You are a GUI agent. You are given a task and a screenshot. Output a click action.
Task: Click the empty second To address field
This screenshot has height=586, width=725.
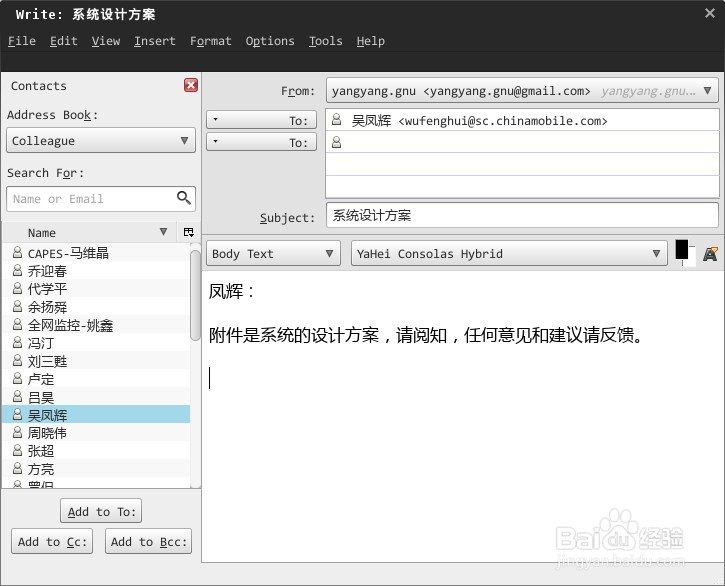point(522,142)
